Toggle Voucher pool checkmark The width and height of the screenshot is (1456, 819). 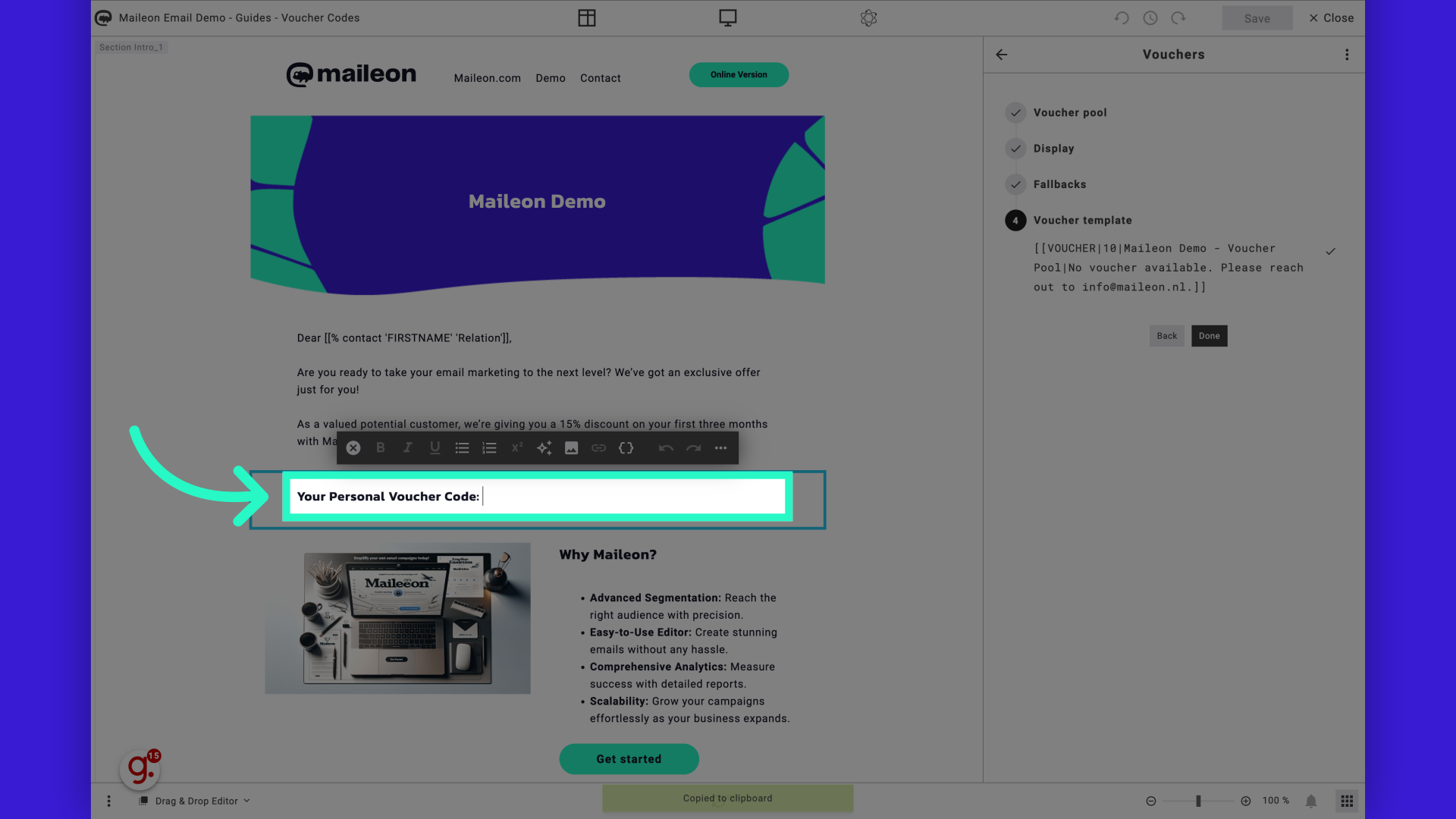point(1016,112)
